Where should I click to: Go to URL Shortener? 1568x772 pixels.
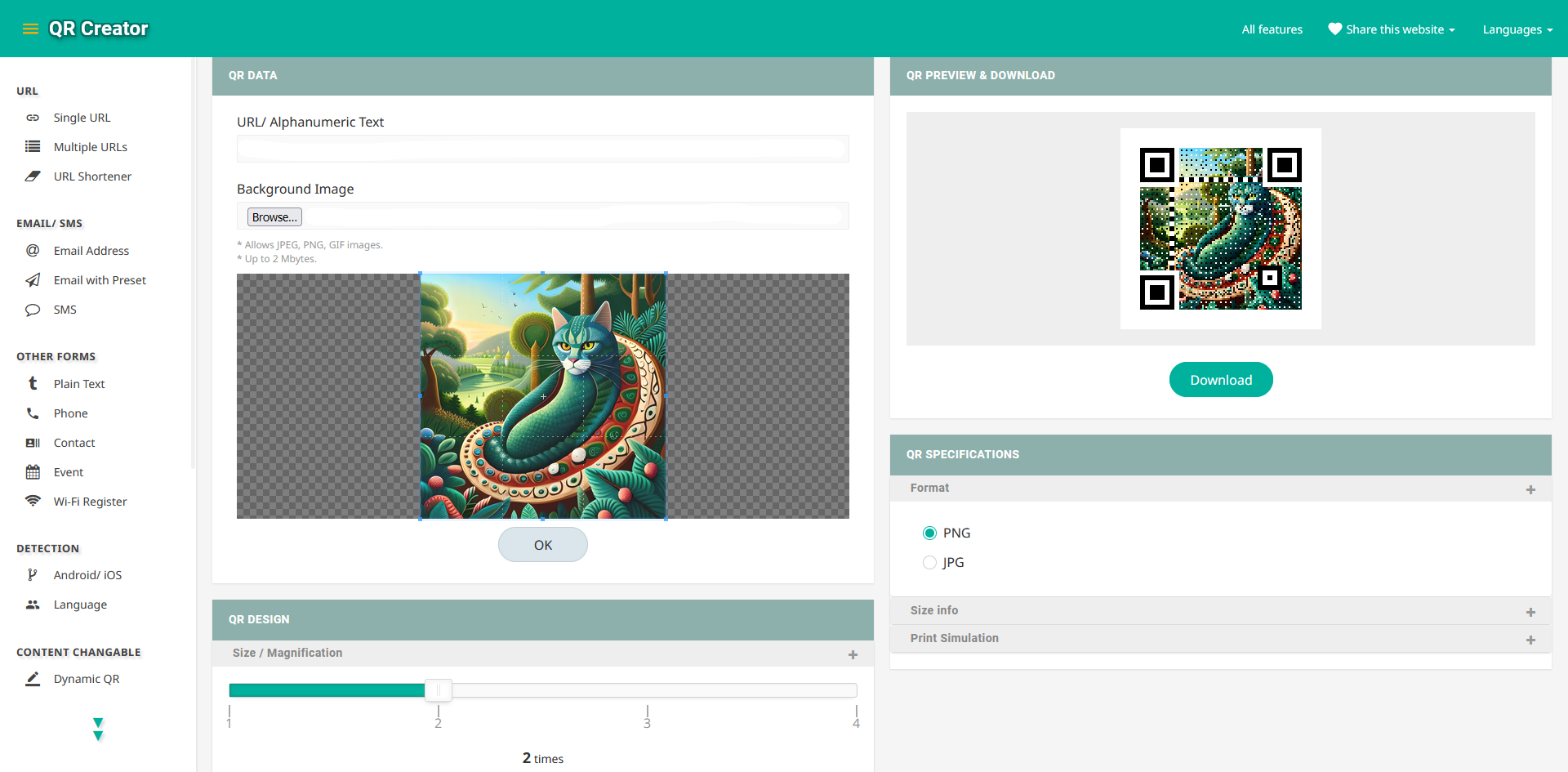pyautogui.click(x=92, y=176)
